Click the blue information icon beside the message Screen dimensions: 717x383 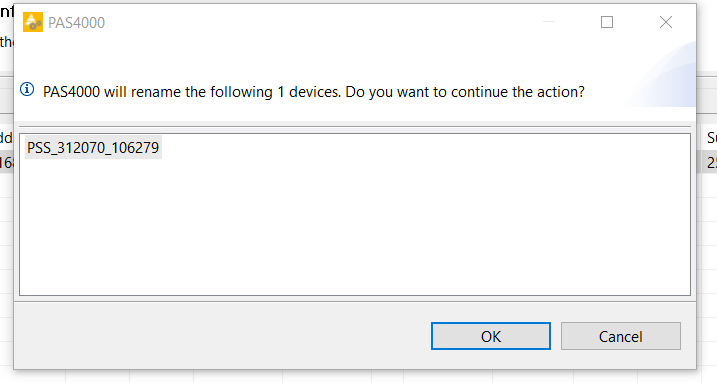[x=27, y=89]
